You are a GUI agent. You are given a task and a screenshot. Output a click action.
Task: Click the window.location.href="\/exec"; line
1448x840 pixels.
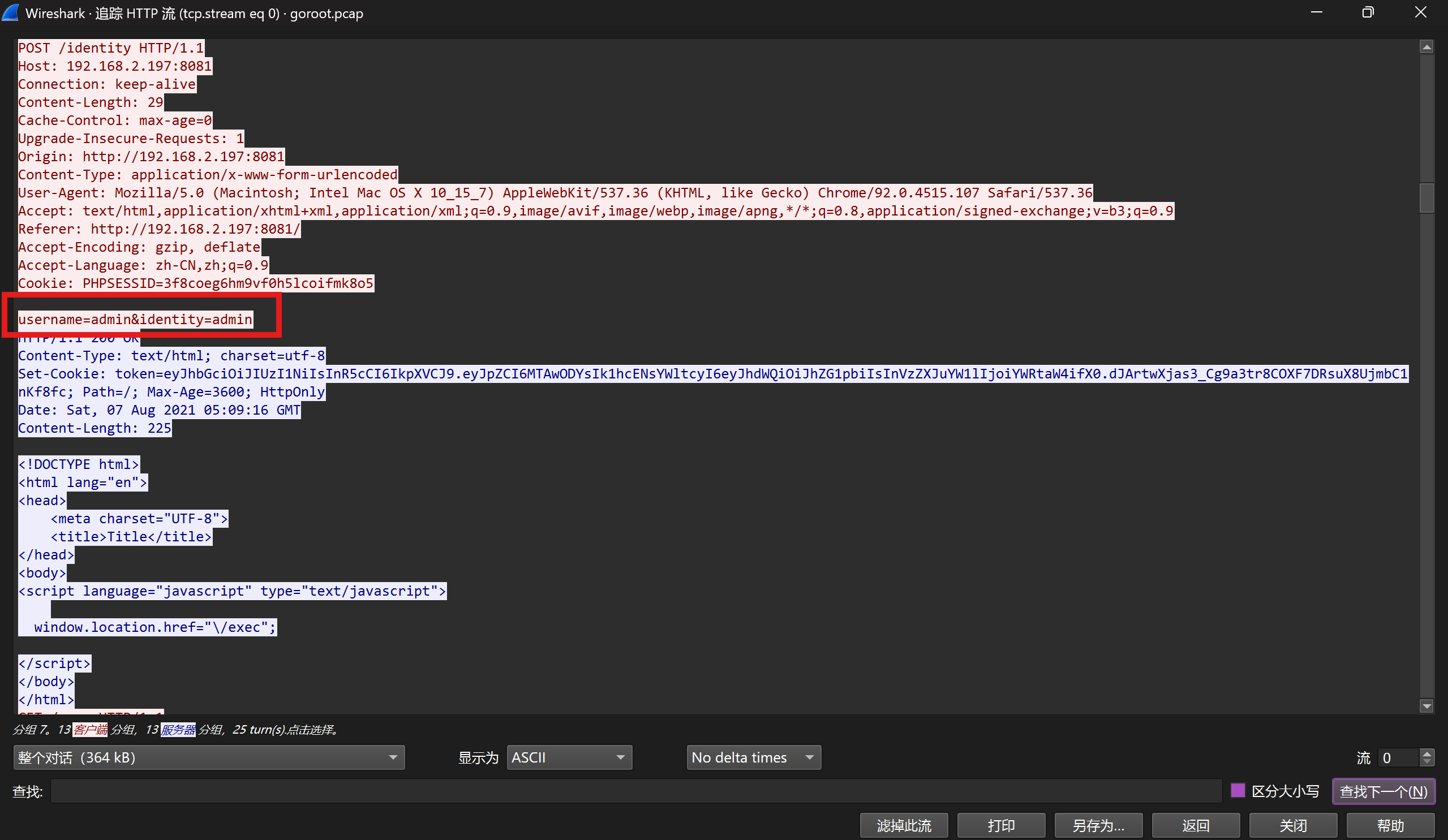[x=155, y=627]
